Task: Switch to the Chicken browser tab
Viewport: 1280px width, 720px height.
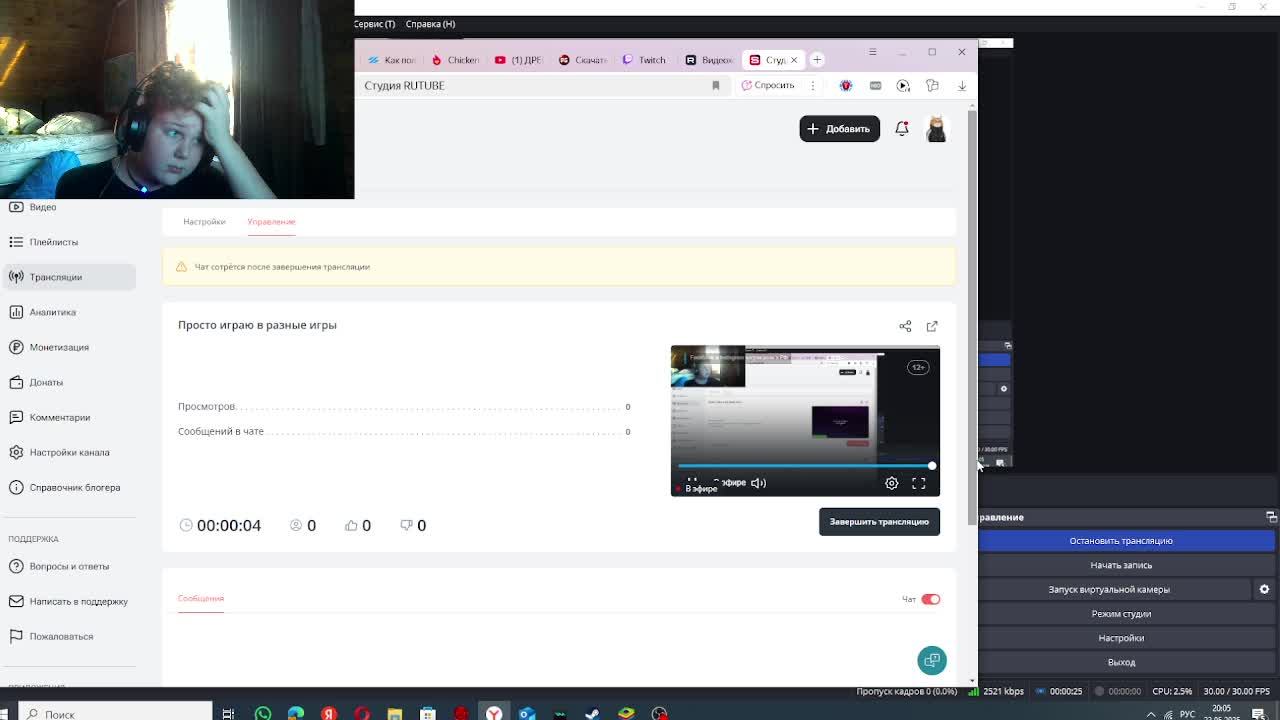Action: pos(456,60)
